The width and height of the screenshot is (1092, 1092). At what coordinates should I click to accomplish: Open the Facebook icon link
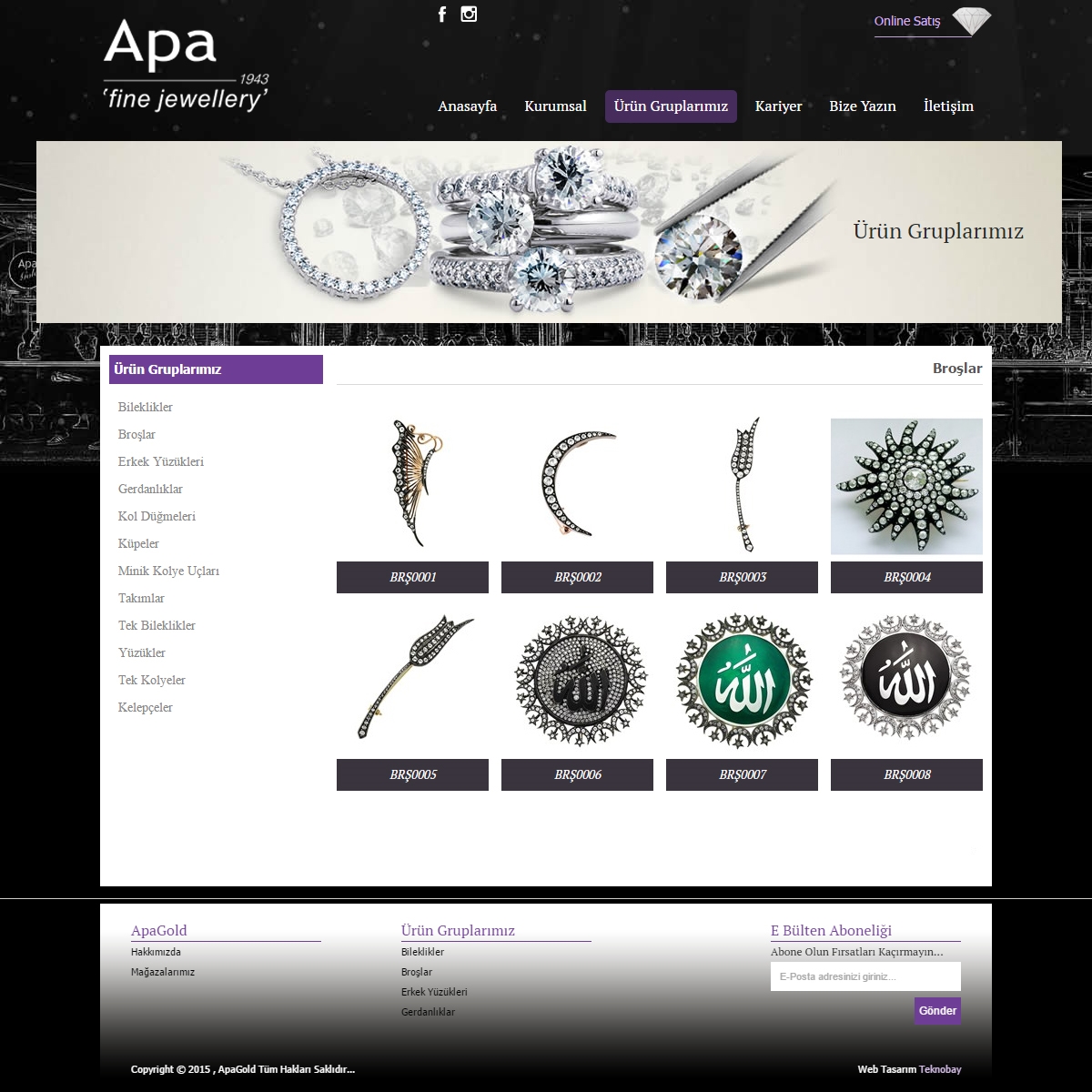(442, 14)
